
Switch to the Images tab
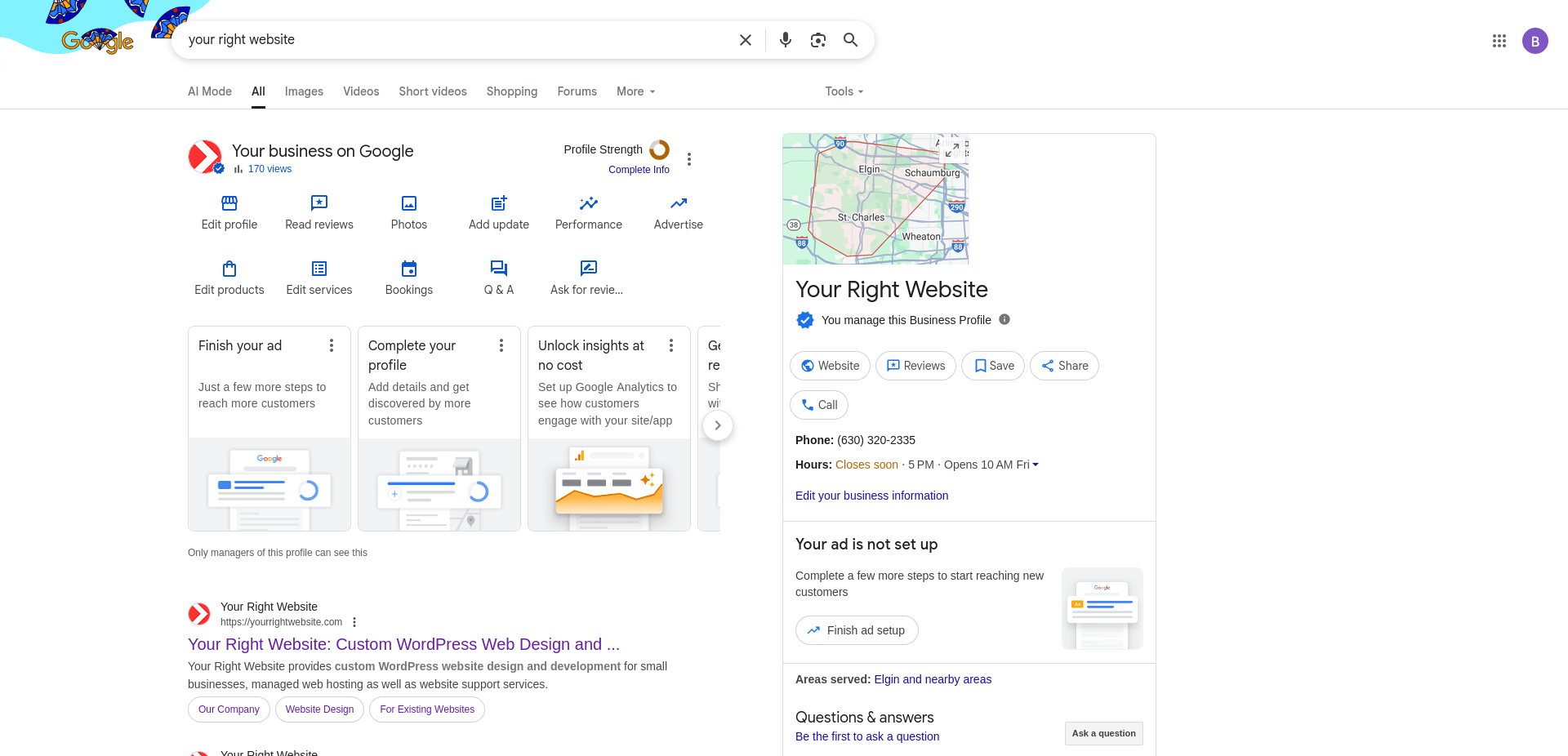[x=304, y=91]
